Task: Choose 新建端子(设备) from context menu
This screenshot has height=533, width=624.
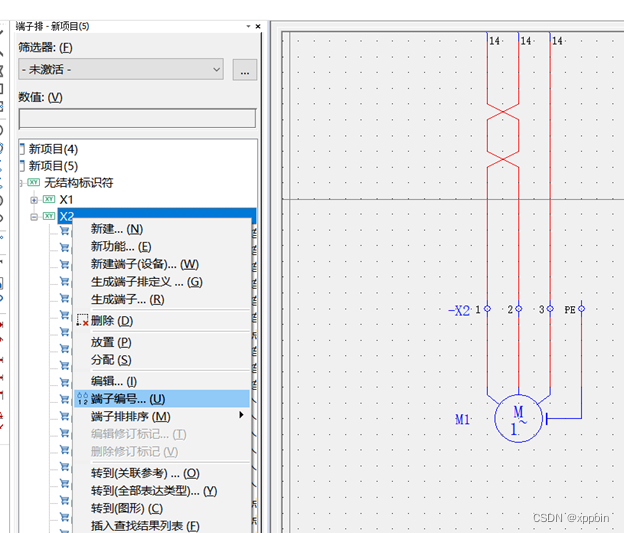Action: pyautogui.click(x=144, y=264)
